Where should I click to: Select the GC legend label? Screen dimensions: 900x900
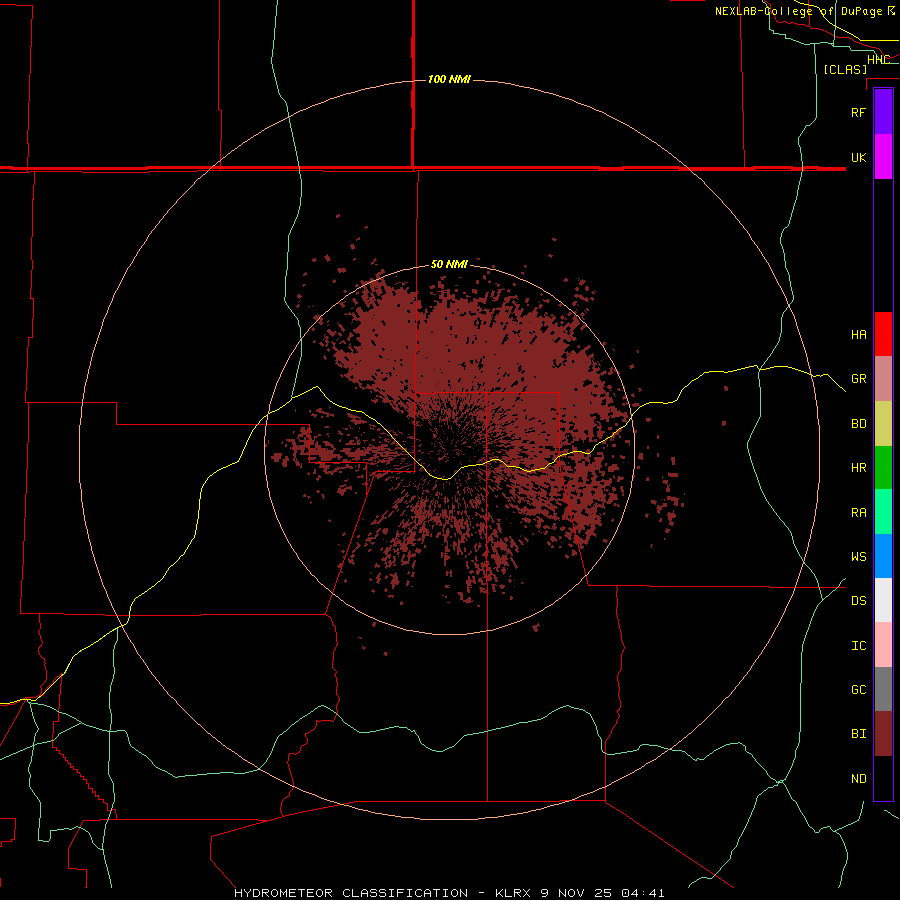858,689
